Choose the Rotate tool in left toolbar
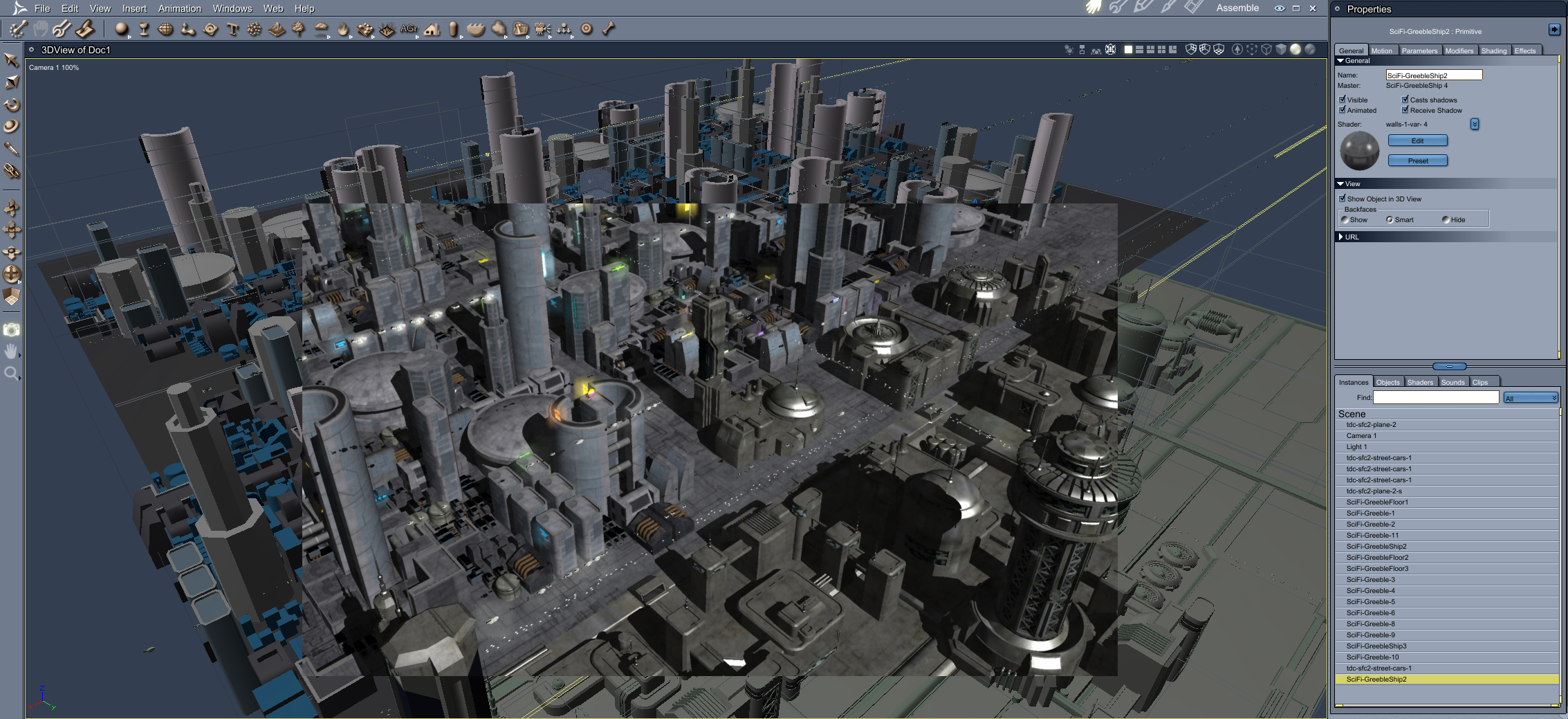Viewport: 1568px width, 719px height. pyautogui.click(x=11, y=104)
